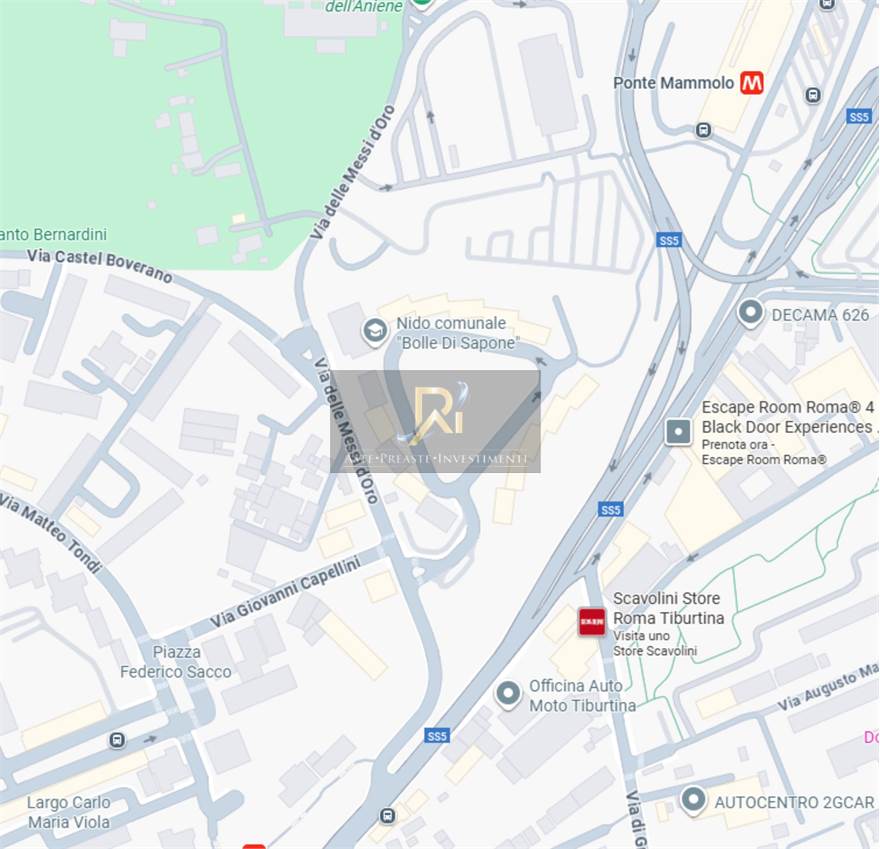Click the 'Prenota ora - Escape Room Roma' text
This screenshot has width=880, height=849.
pos(764,452)
